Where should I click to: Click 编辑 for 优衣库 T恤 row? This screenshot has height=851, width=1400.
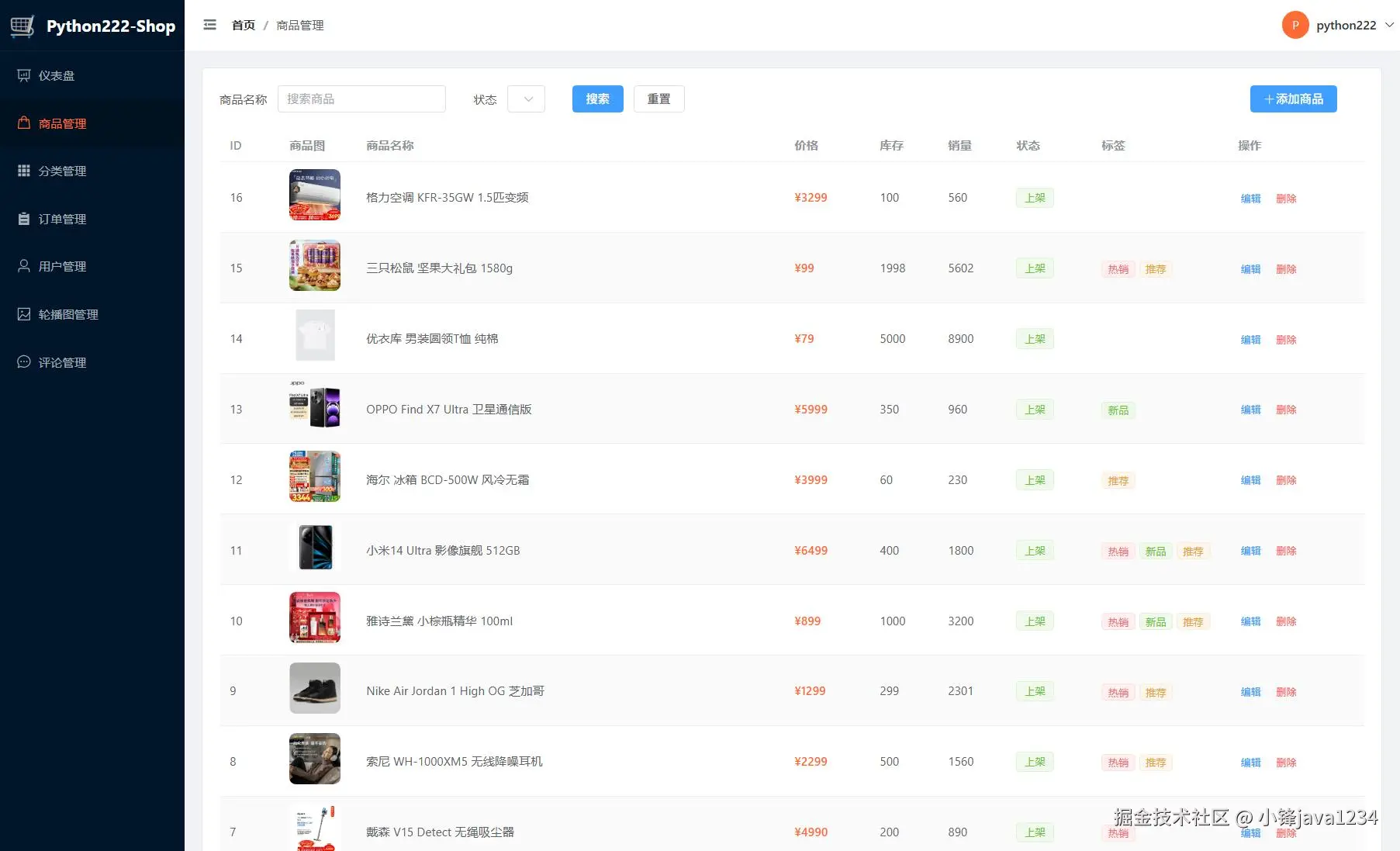tap(1251, 340)
